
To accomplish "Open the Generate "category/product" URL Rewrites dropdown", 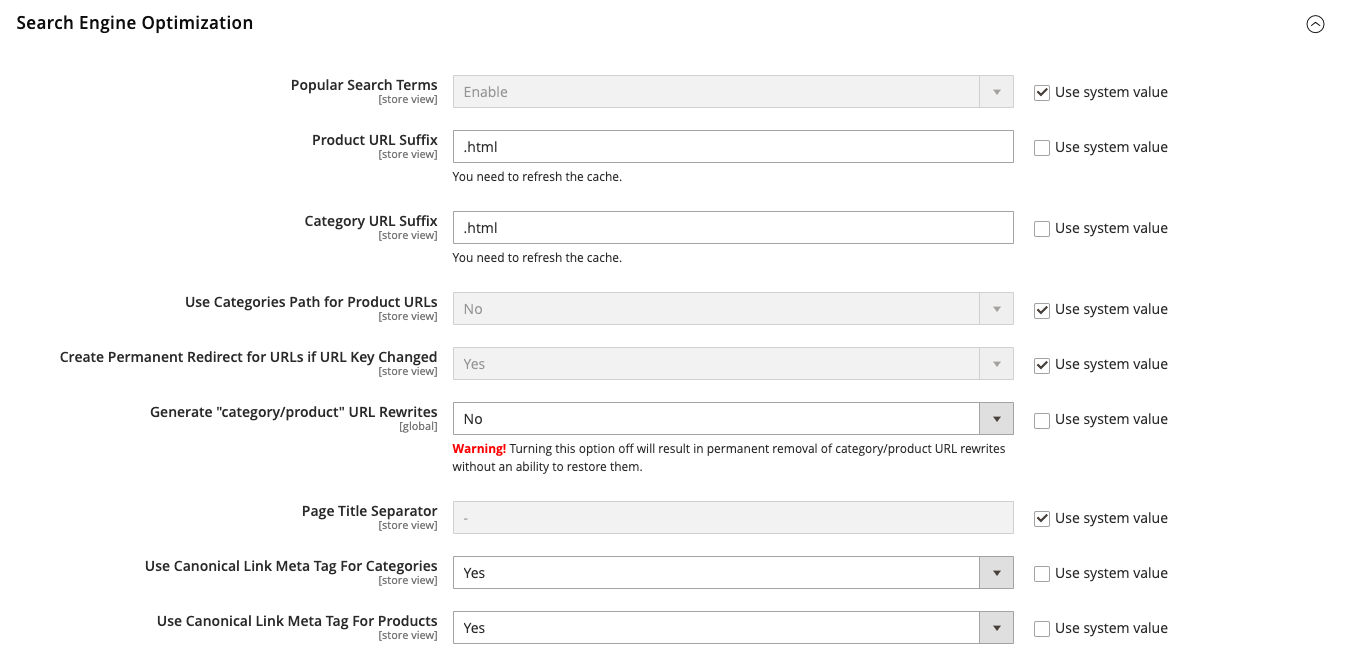I will 996,418.
